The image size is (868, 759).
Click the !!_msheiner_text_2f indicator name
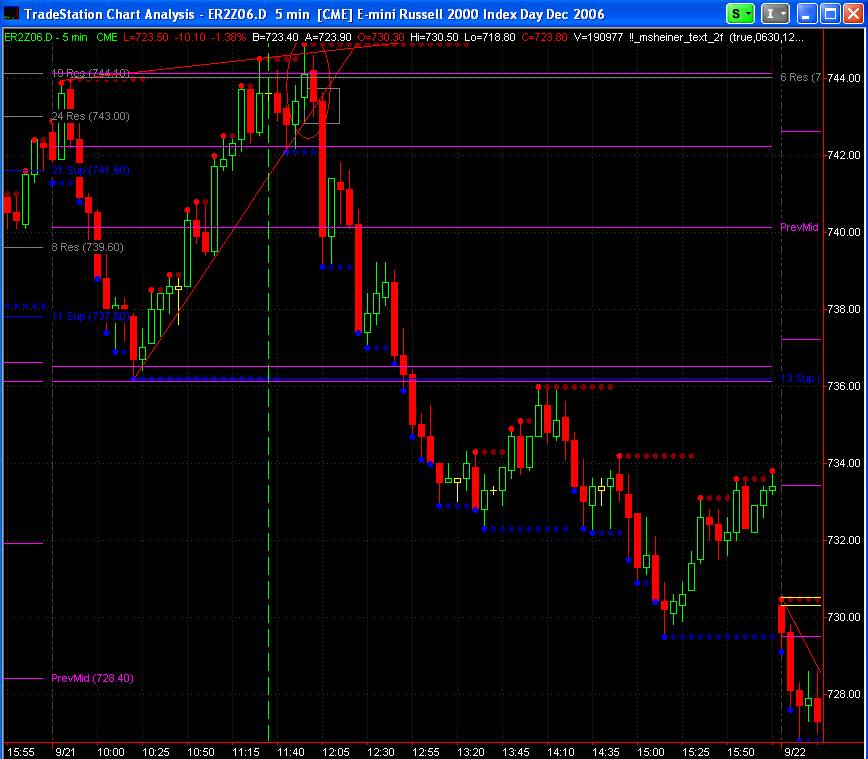(x=676, y=38)
